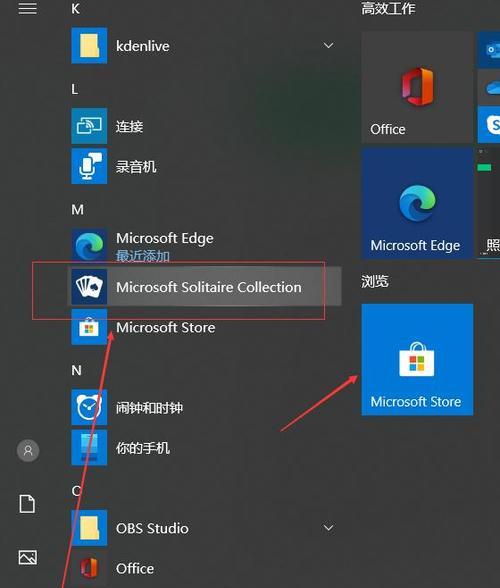The width and height of the screenshot is (500, 588).
Task: Open the OBS Studio folder icon
Action: (89, 528)
